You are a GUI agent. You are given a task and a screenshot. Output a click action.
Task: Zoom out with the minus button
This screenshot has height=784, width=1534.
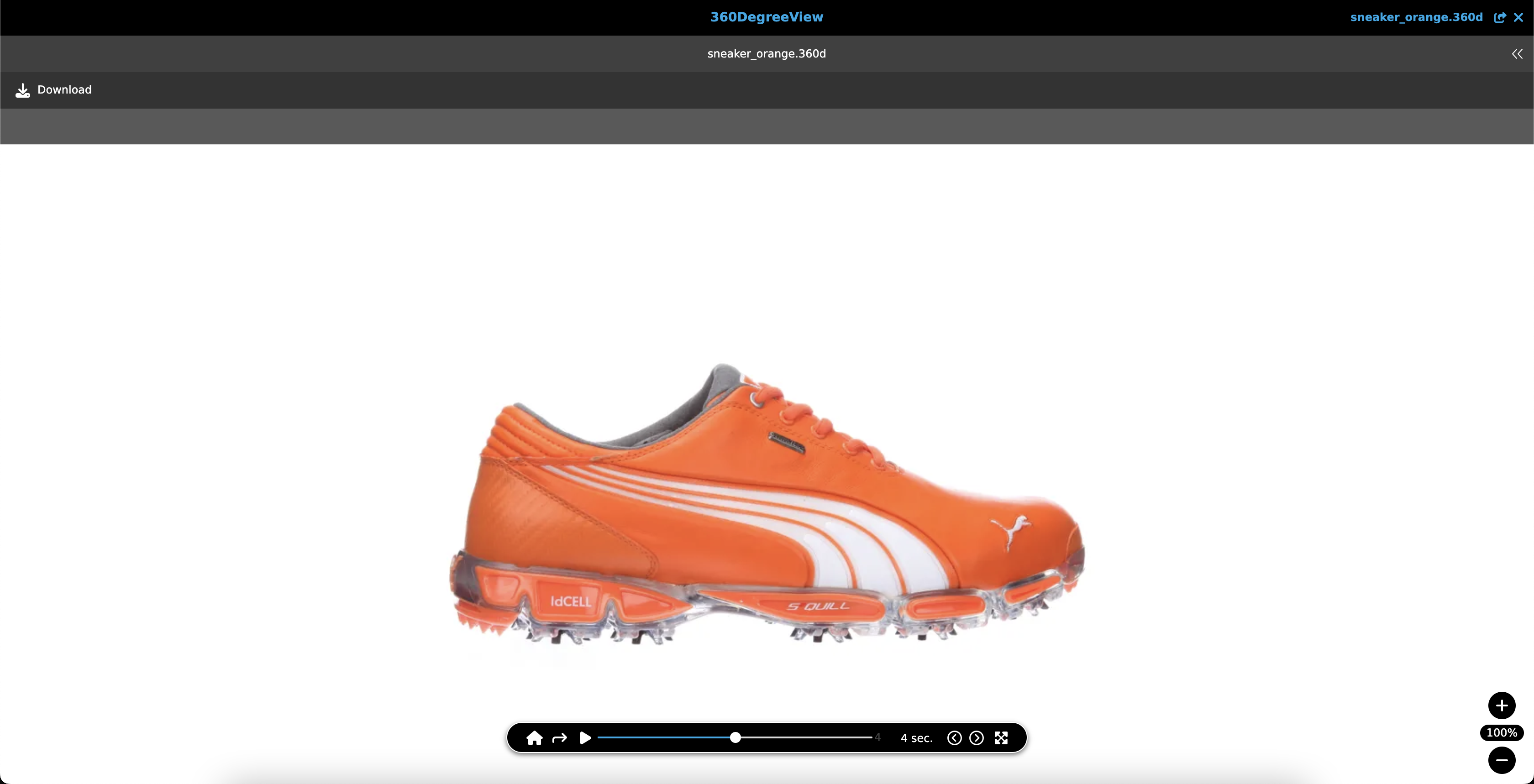point(1501,760)
